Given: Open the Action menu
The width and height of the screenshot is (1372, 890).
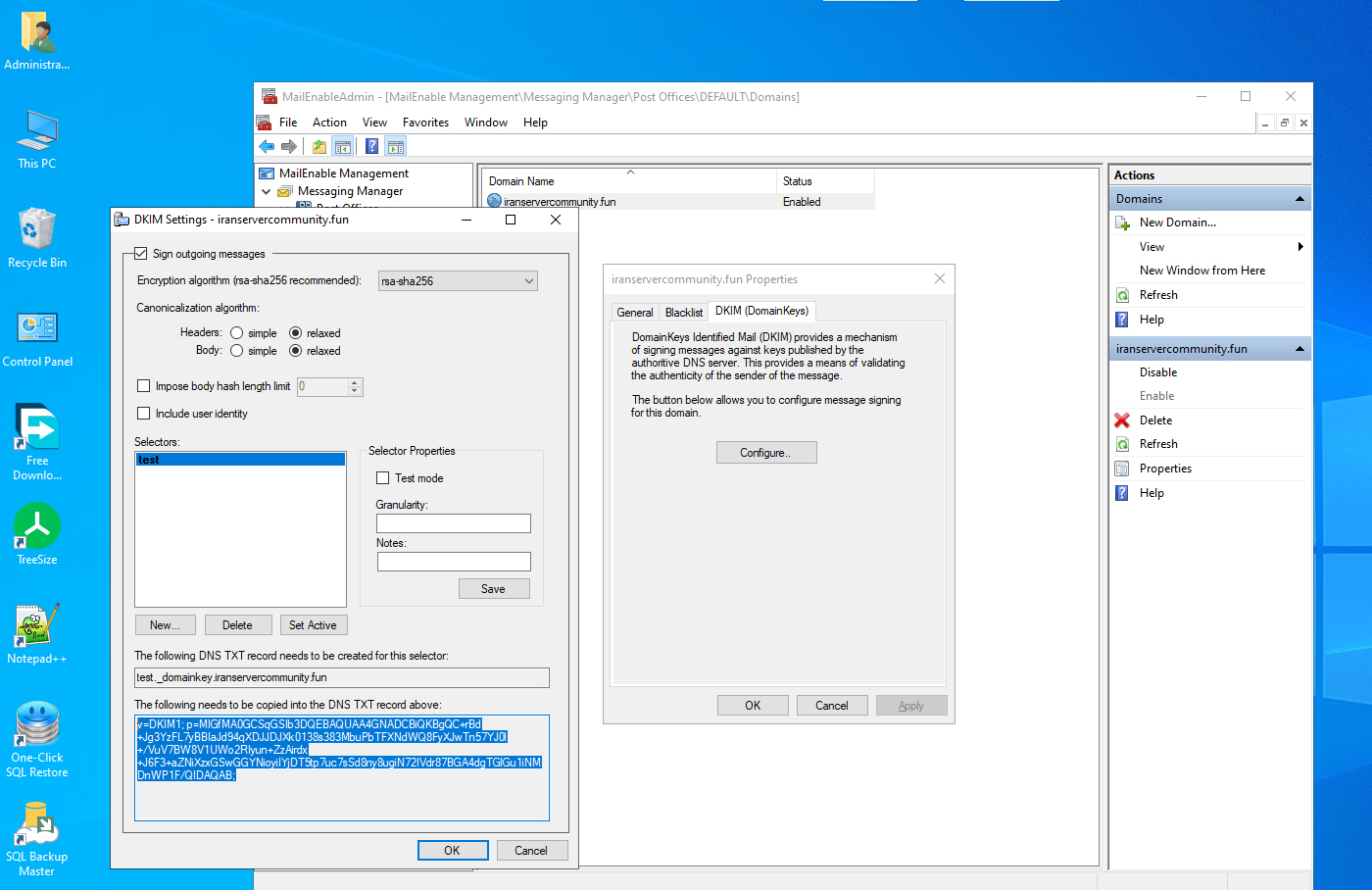Looking at the screenshot, I should 329,123.
